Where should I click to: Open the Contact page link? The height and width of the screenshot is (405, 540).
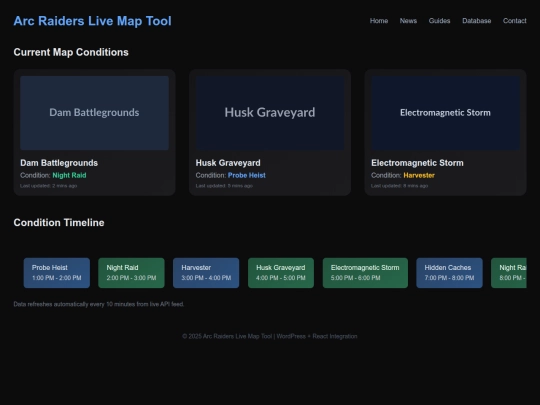tap(515, 21)
